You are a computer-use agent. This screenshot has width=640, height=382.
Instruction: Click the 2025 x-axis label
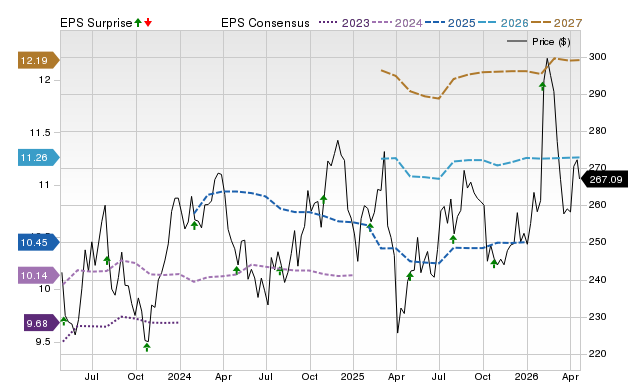coord(353,376)
